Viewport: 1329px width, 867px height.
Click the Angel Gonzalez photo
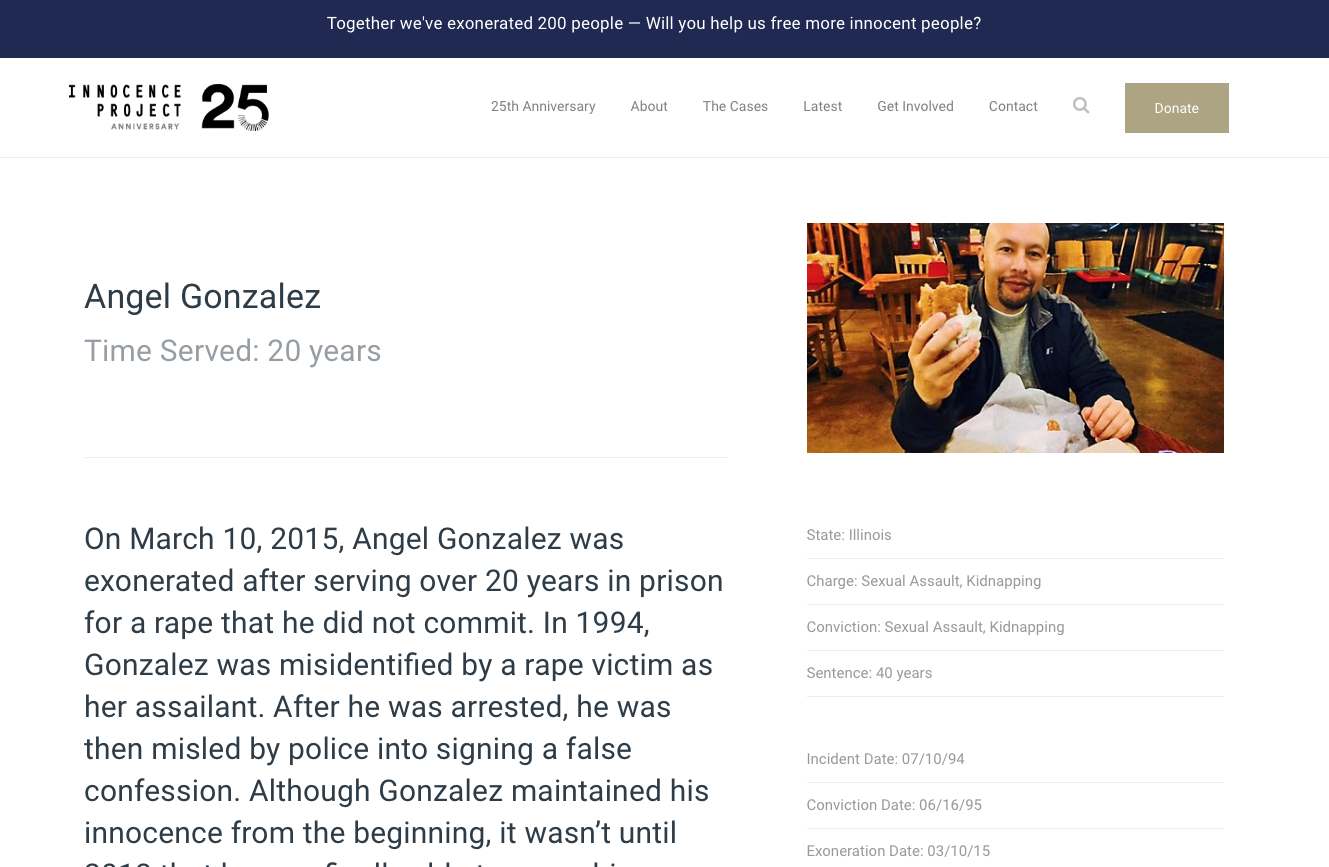pos(1015,338)
